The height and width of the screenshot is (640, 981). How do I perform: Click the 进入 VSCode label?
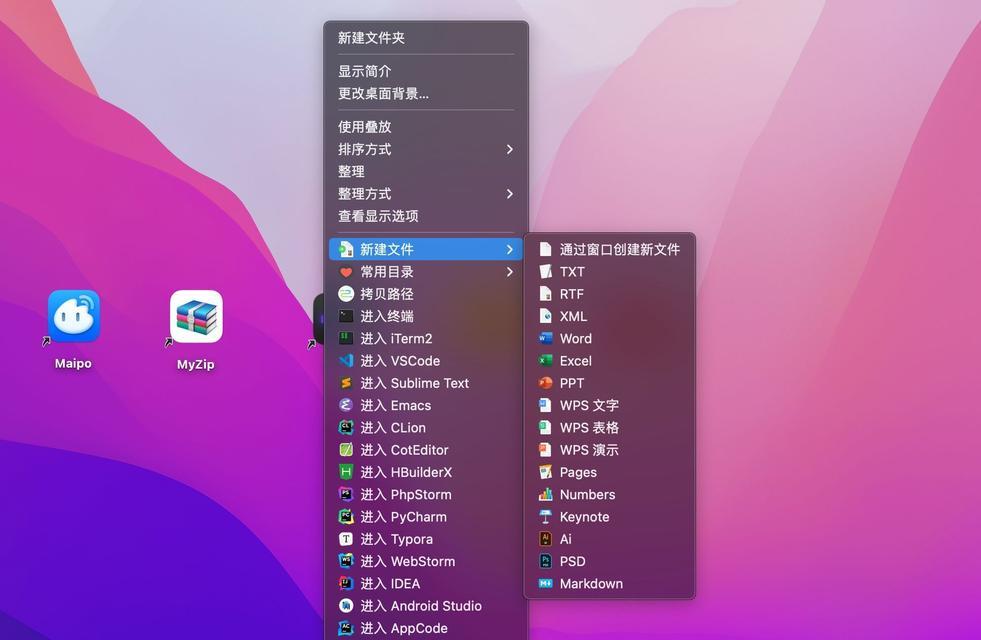pyautogui.click(x=400, y=361)
